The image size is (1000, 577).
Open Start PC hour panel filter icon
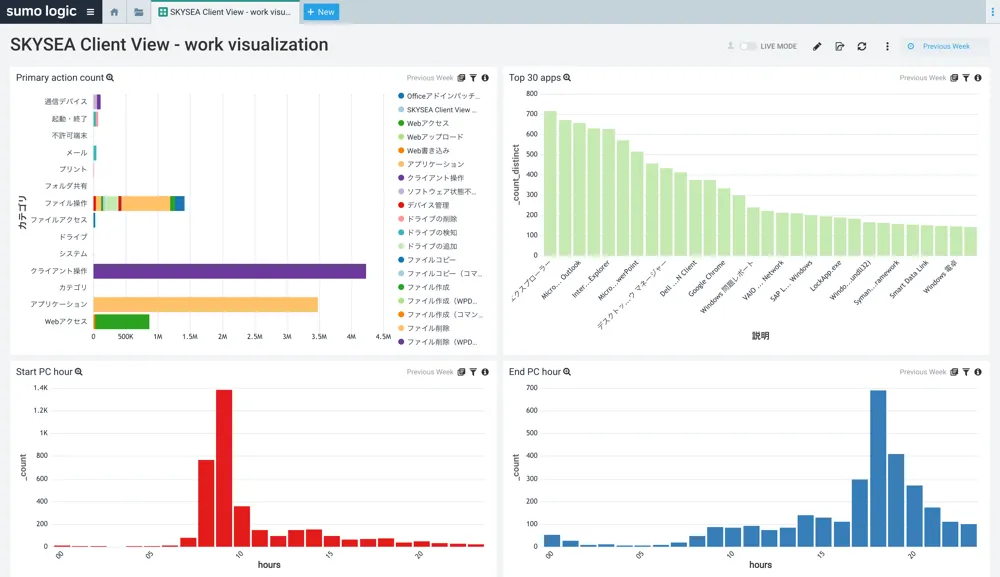pyautogui.click(x=473, y=372)
